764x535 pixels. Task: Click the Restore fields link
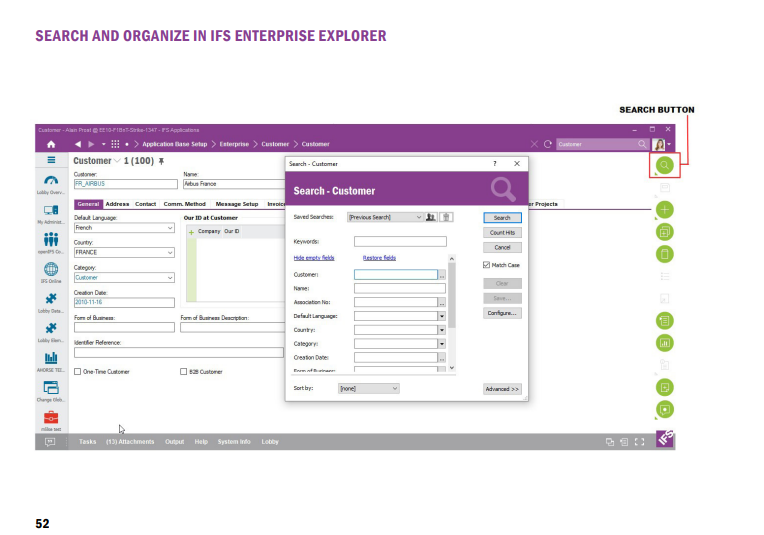[x=379, y=258]
